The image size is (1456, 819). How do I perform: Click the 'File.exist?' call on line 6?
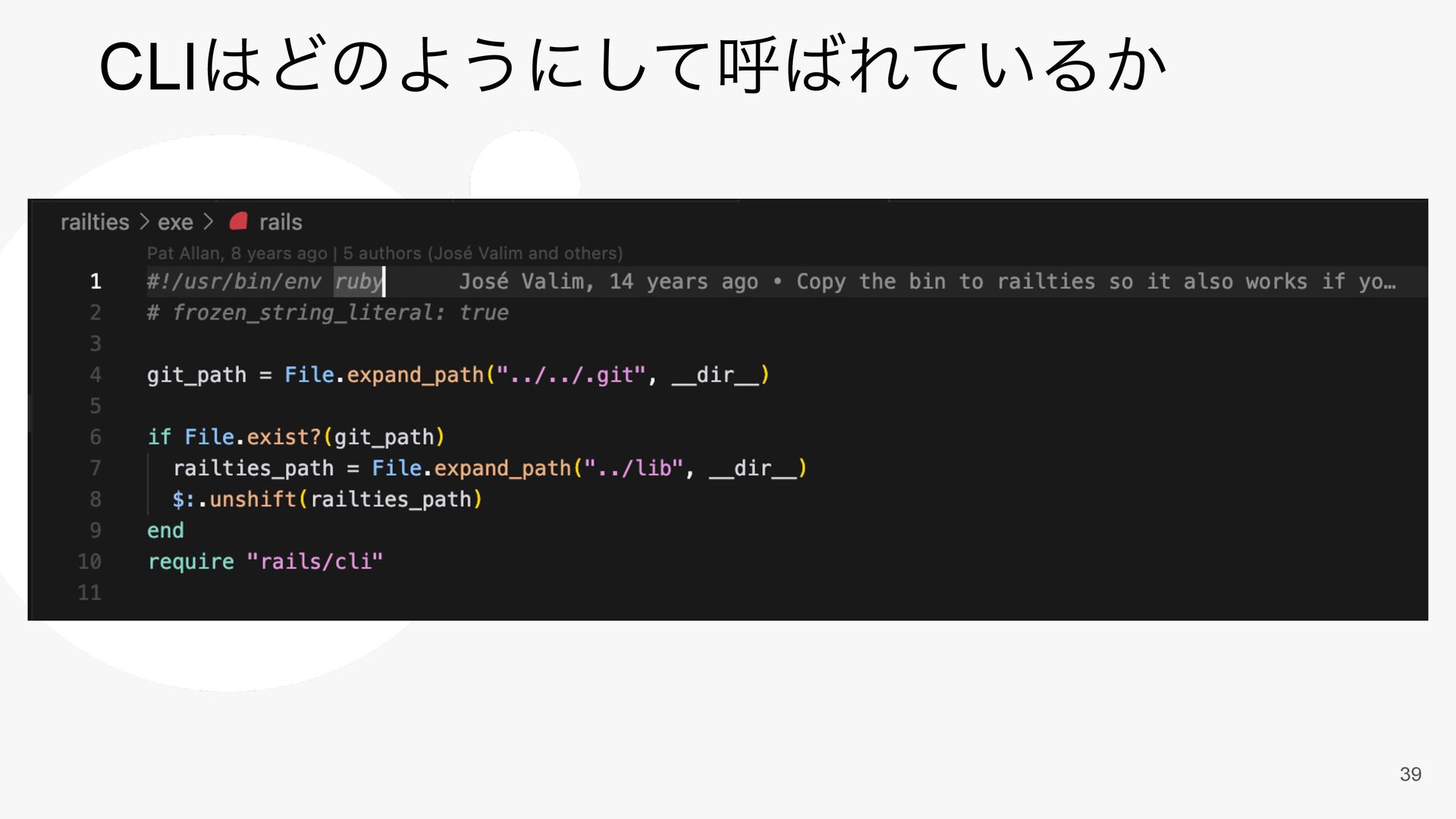[x=253, y=437]
